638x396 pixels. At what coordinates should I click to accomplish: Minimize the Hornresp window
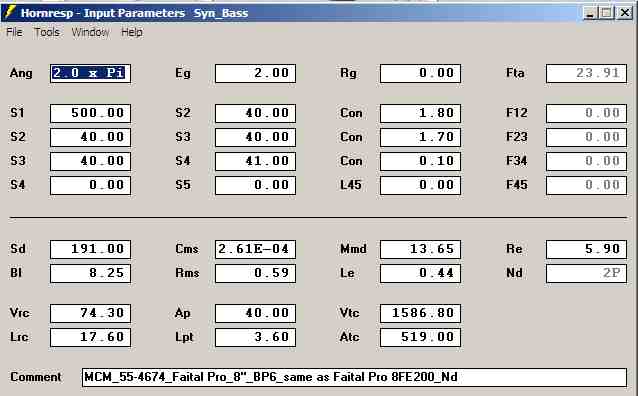[590, 13]
